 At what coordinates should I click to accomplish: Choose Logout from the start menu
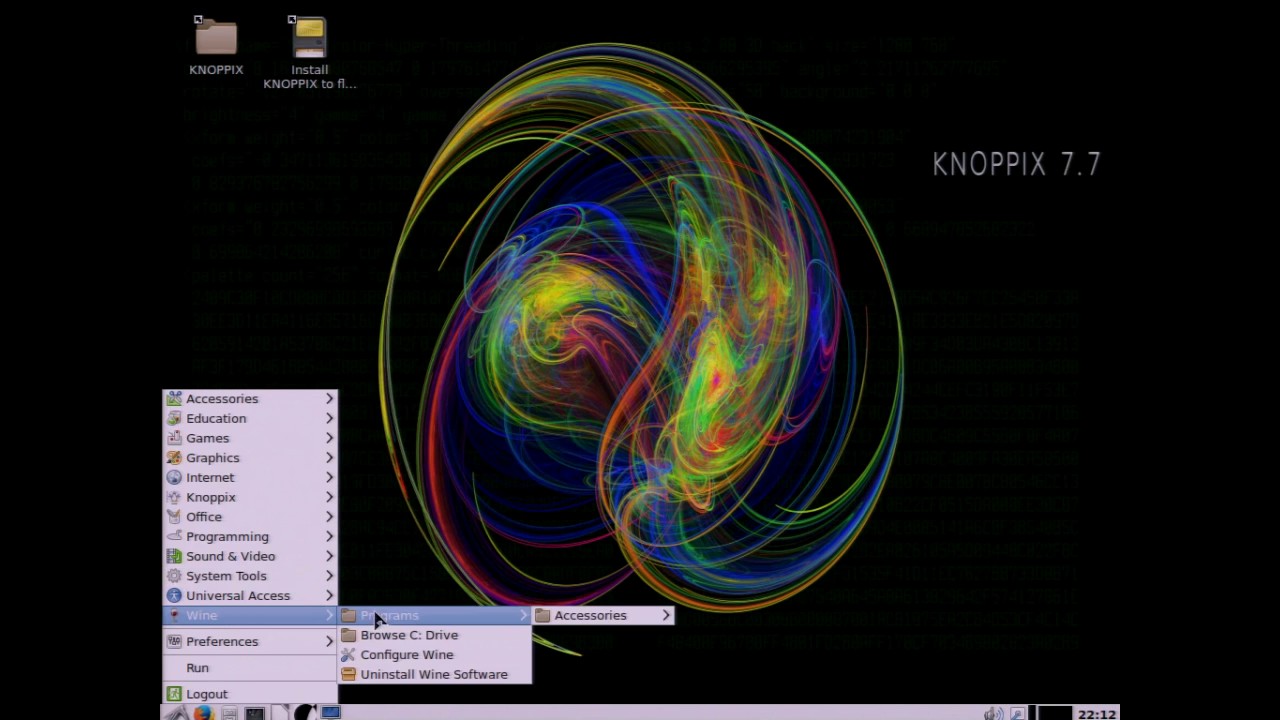click(250, 693)
